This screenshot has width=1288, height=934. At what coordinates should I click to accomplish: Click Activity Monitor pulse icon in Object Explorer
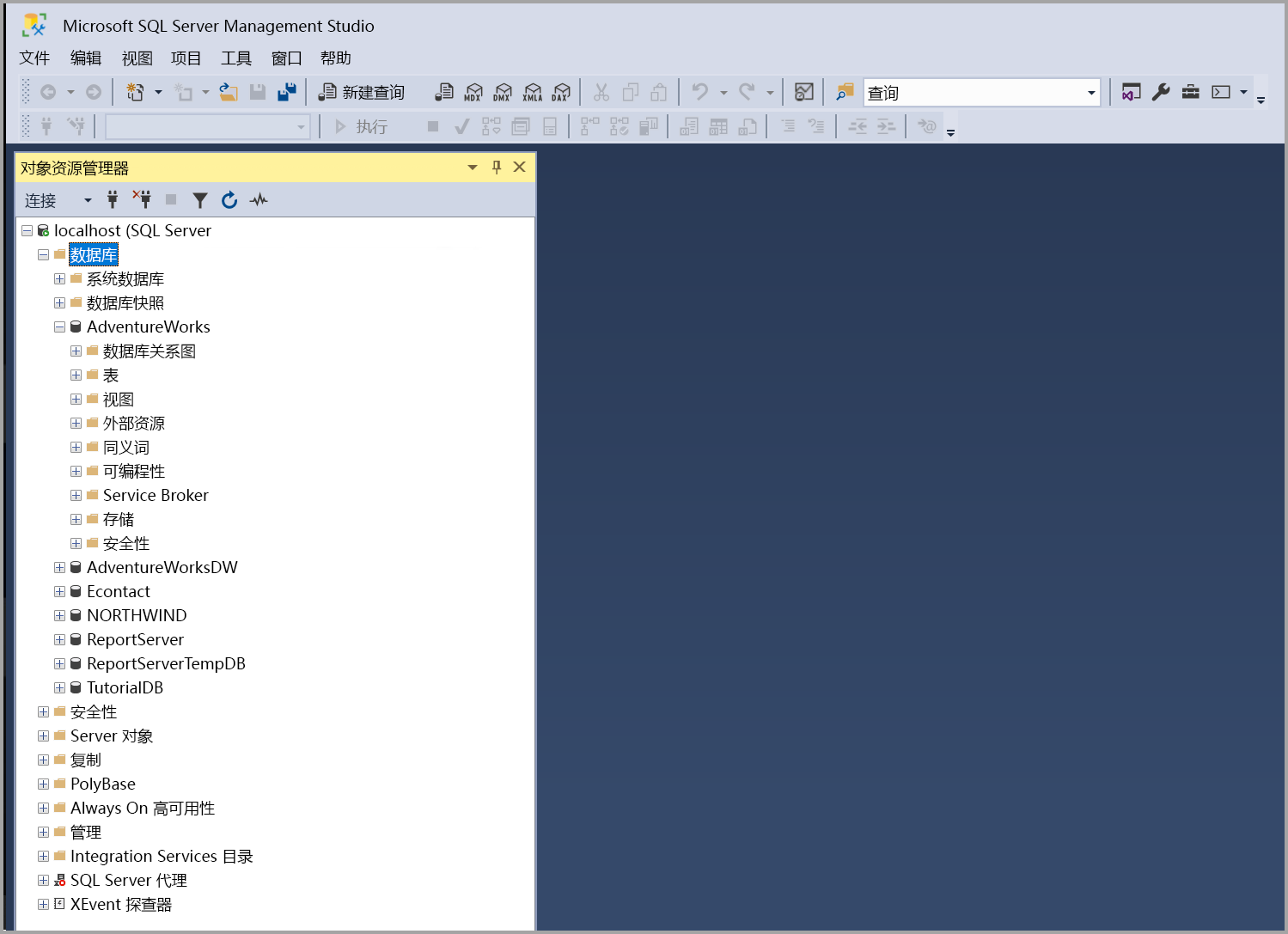(x=259, y=200)
